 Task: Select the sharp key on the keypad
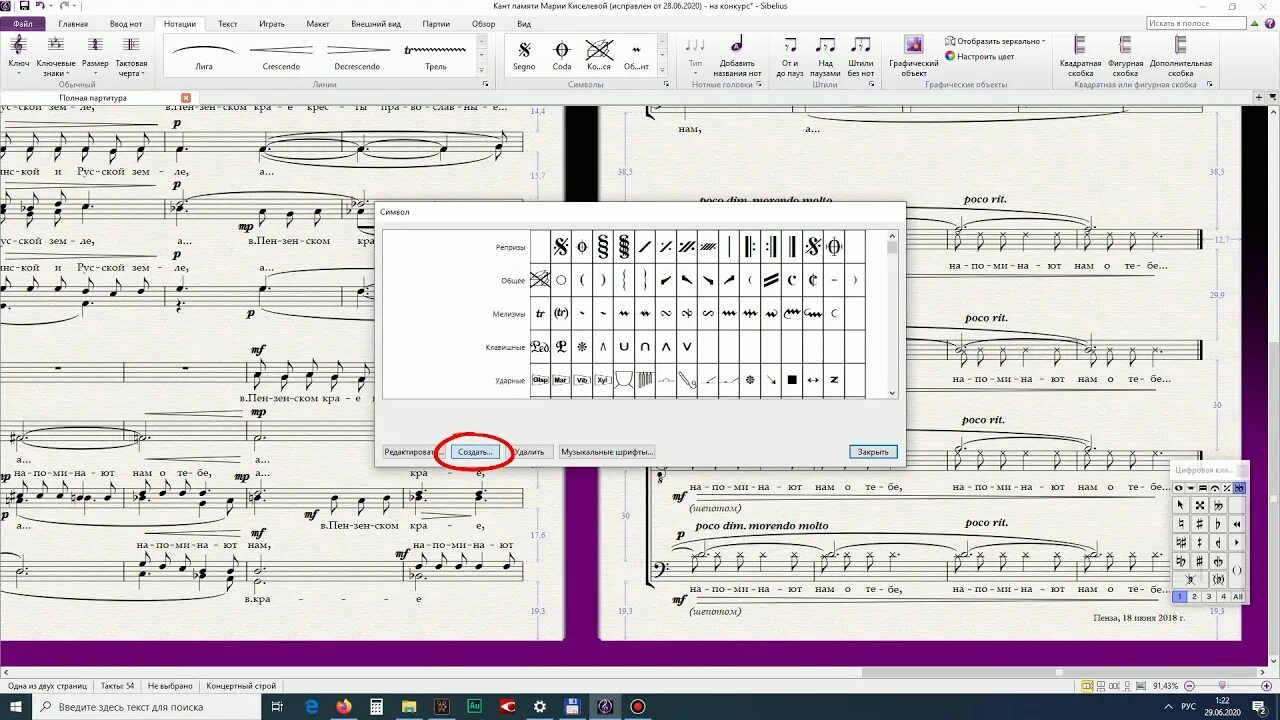(1199, 523)
